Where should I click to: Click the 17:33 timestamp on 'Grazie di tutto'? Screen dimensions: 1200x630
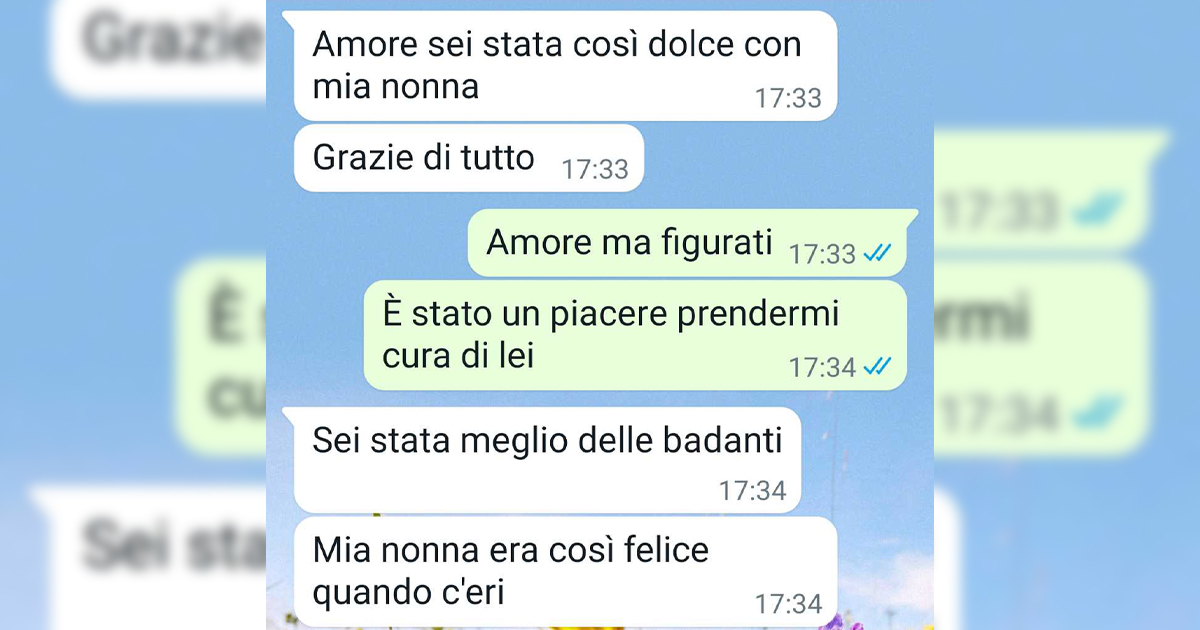point(595,169)
